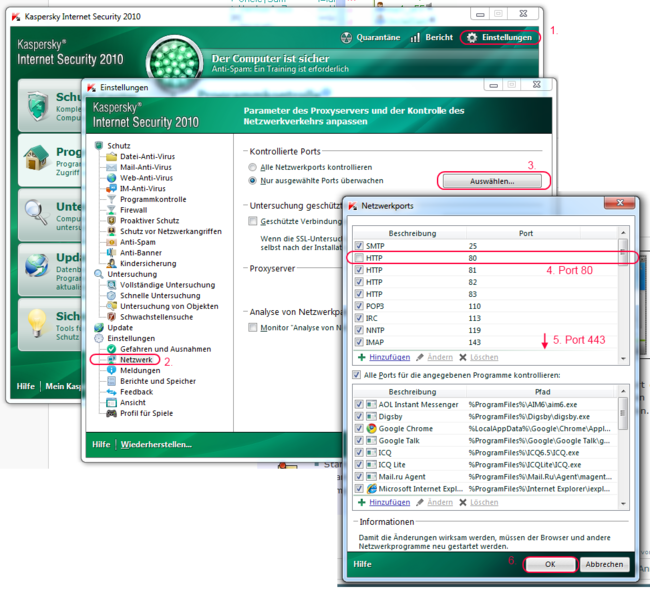Click the Datei-Anti-Virus folder icon

[111, 156]
